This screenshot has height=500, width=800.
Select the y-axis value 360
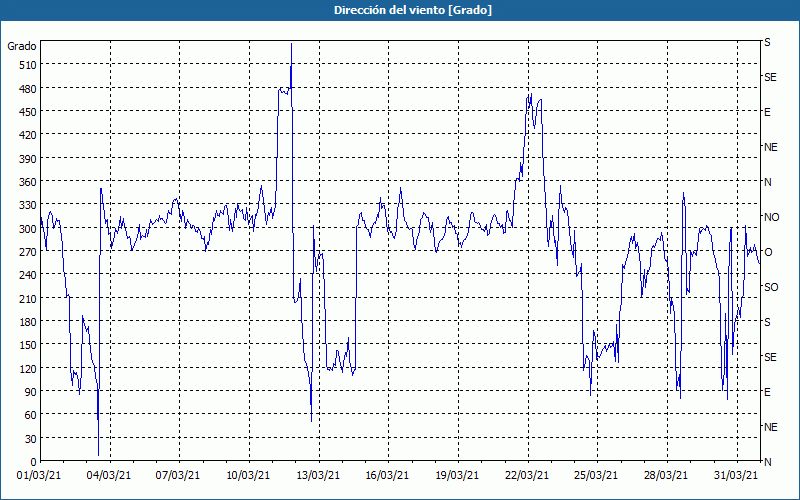pyautogui.click(x=27, y=182)
